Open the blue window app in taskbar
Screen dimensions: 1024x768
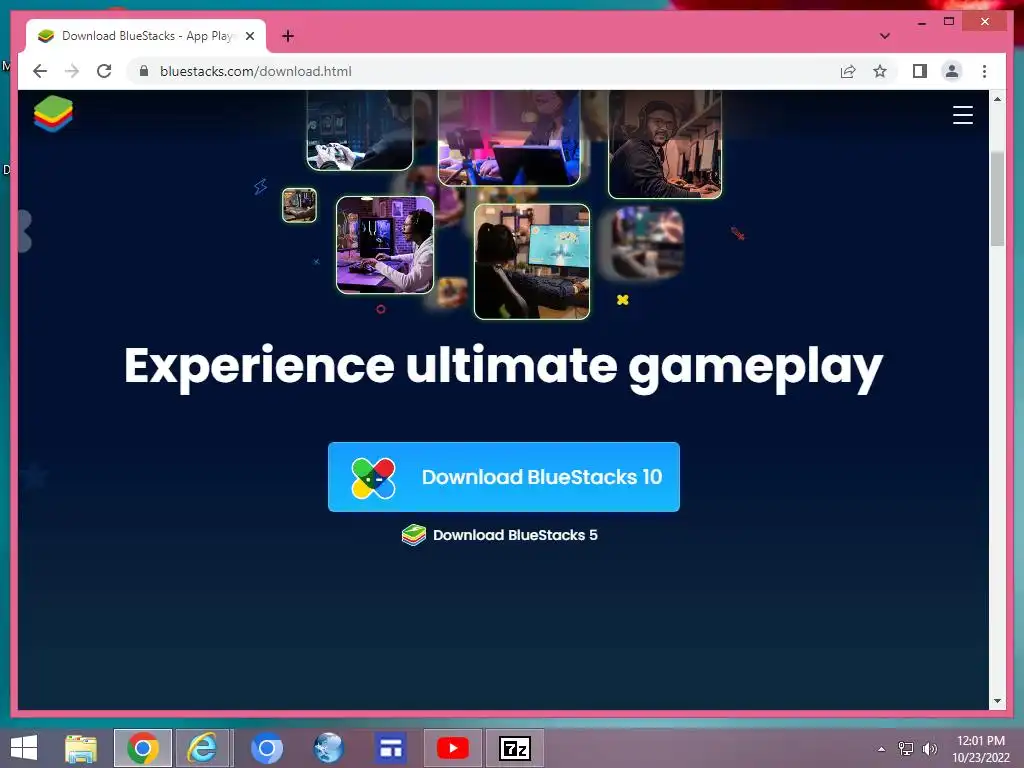click(391, 748)
